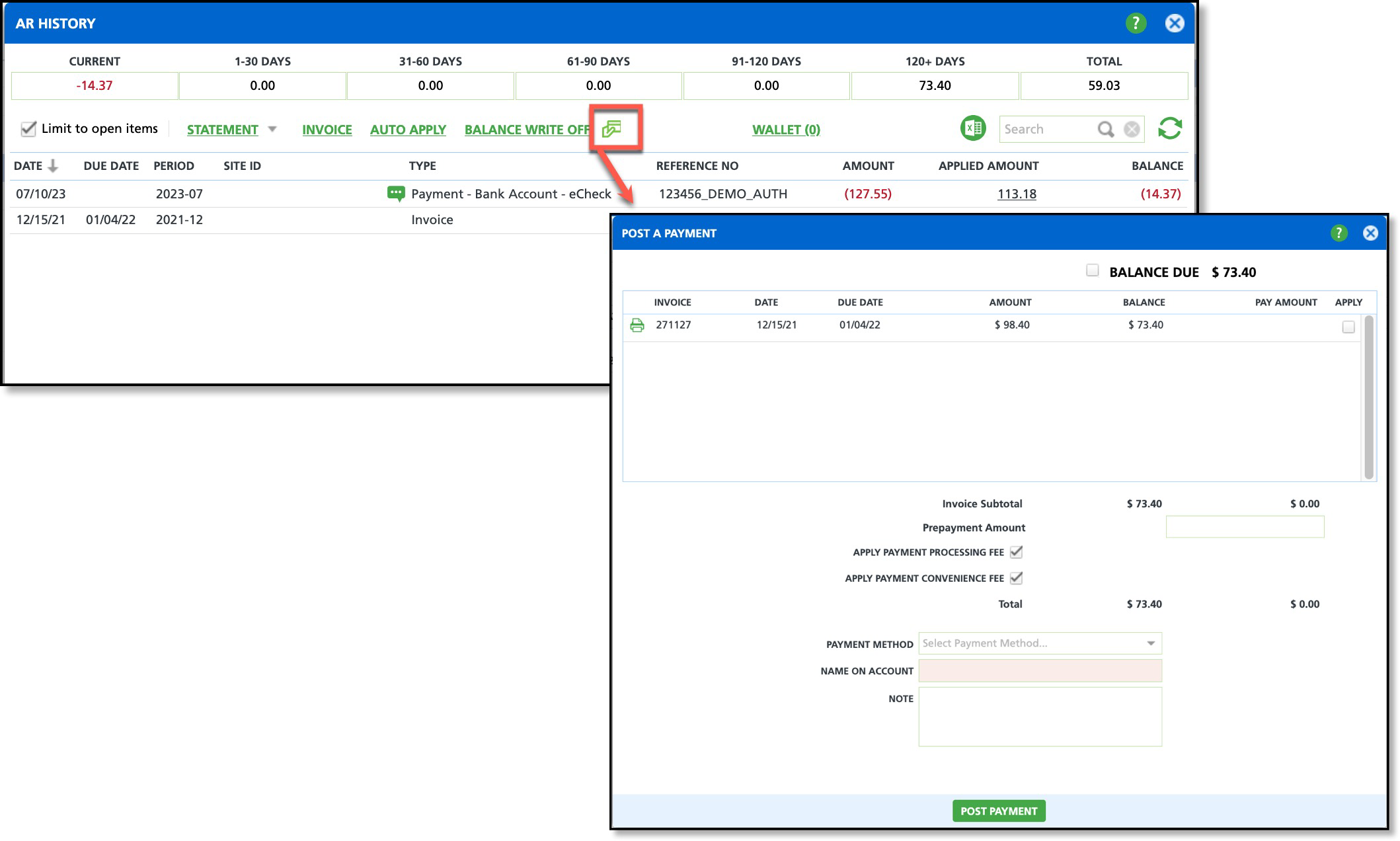Expand the Statement dropdown arrow

click(272, 129)
